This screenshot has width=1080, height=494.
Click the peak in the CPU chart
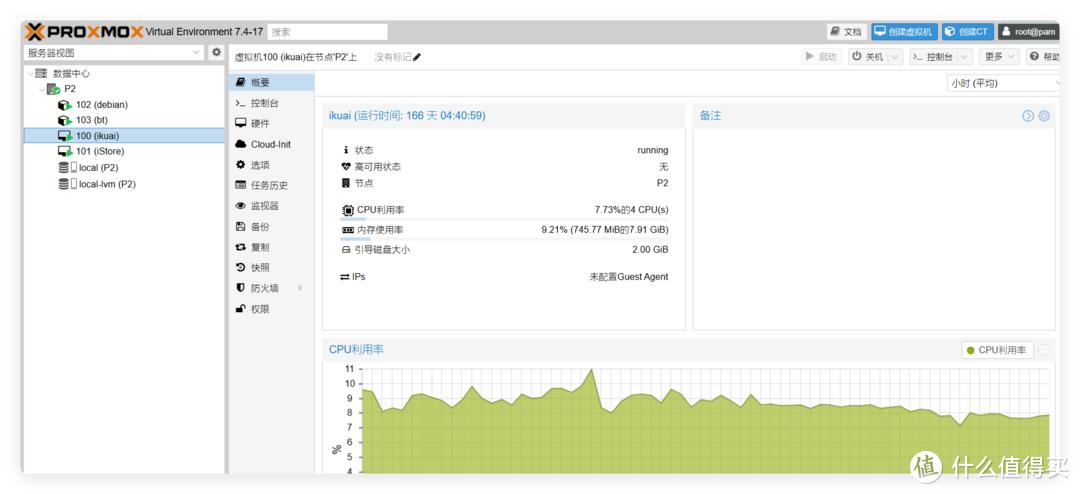[591, 370]
